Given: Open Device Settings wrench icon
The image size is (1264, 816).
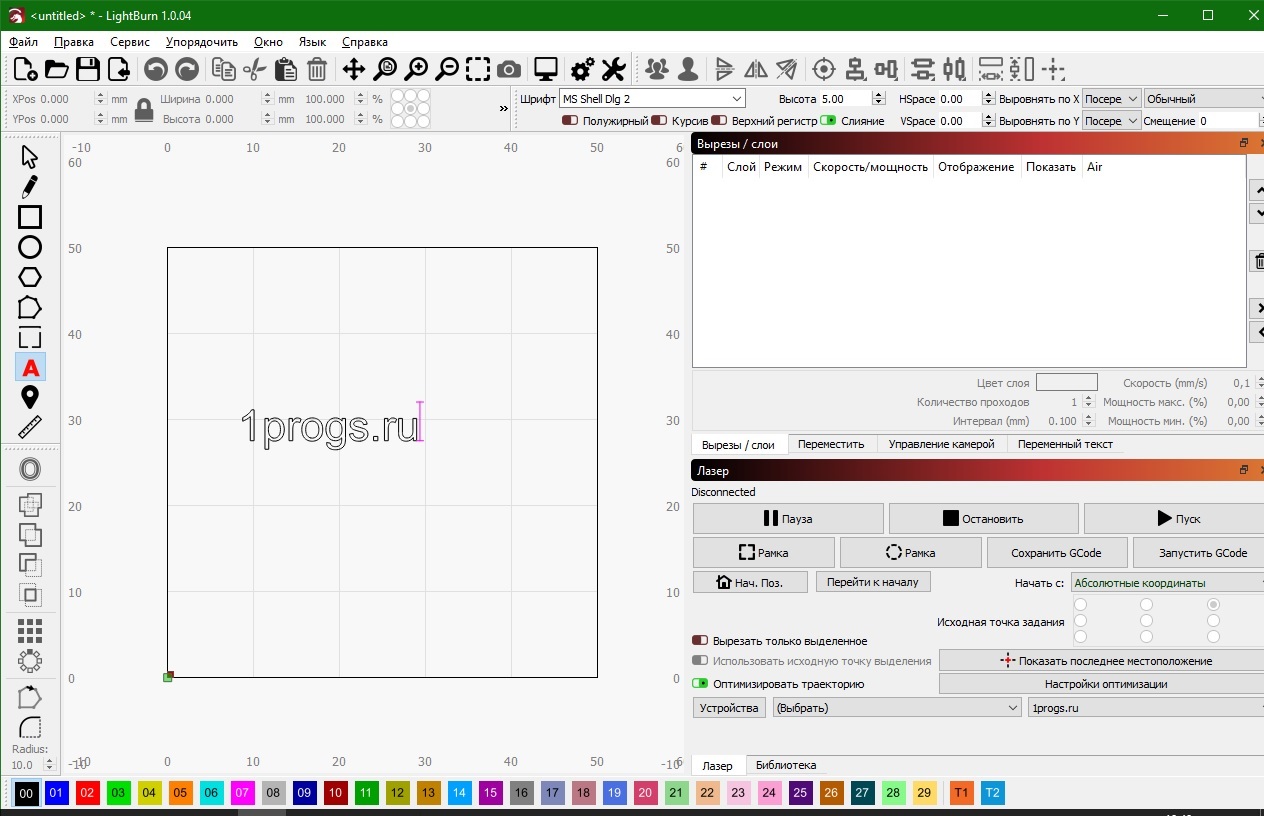Looking at the screenshot, I should [613, 69].
